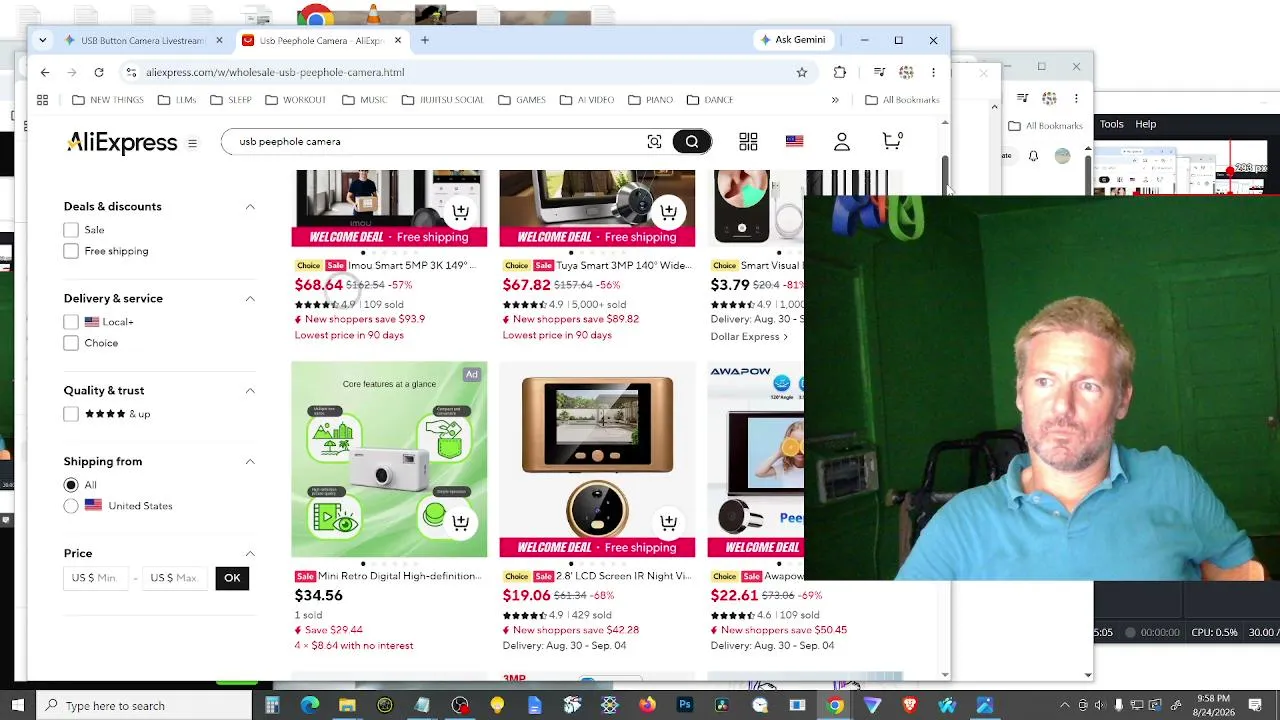Open a new browser tab
This screenshot has height=720, width=1280.
pyautogui.click(x=425, y=40)
